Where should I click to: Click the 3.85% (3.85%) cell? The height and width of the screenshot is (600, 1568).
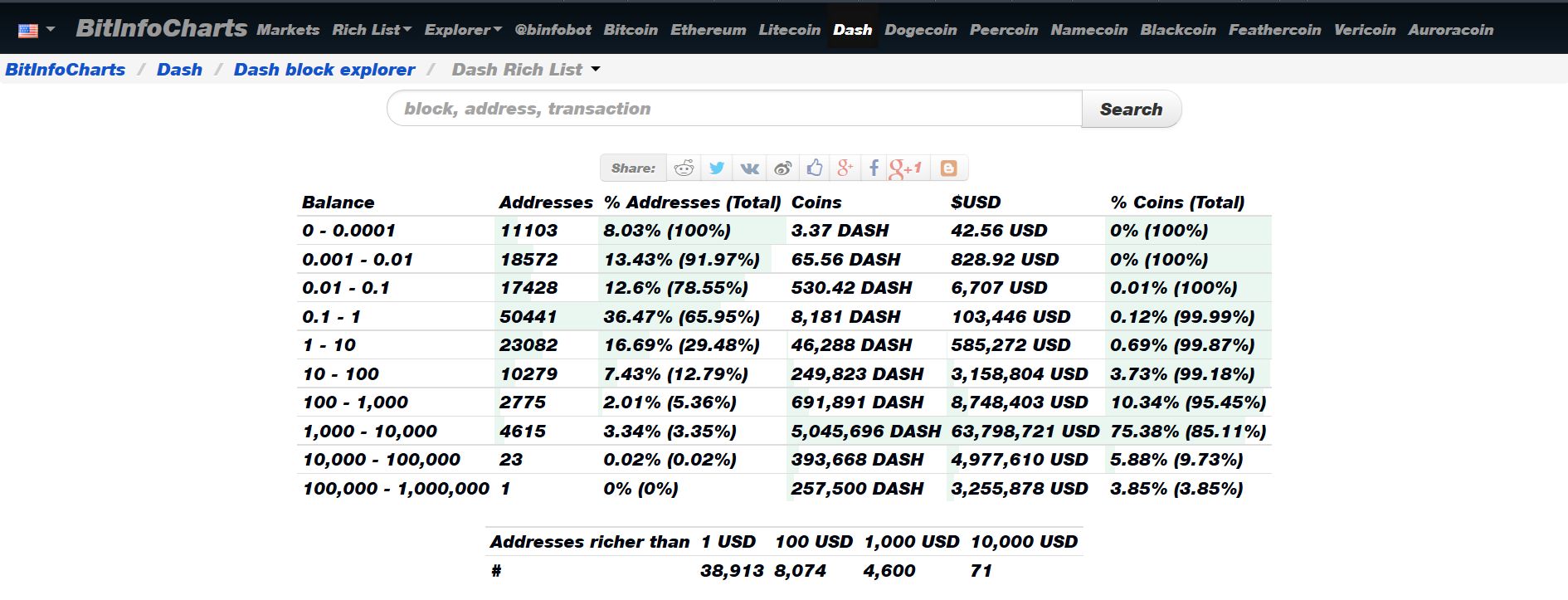click(1176, 489)
